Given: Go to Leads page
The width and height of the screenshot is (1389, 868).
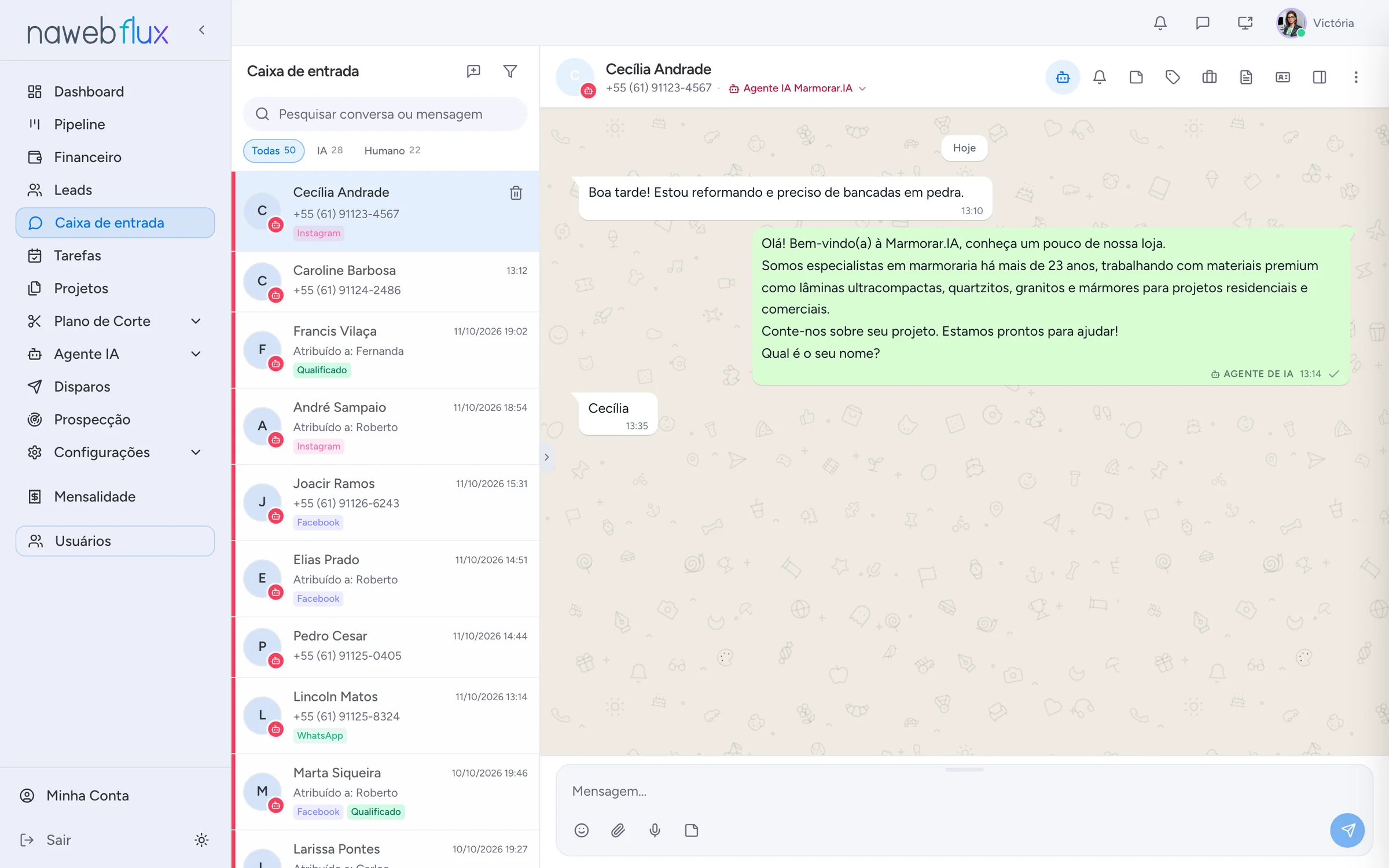Looking at the screenshot, I should (x=115, y=190).
